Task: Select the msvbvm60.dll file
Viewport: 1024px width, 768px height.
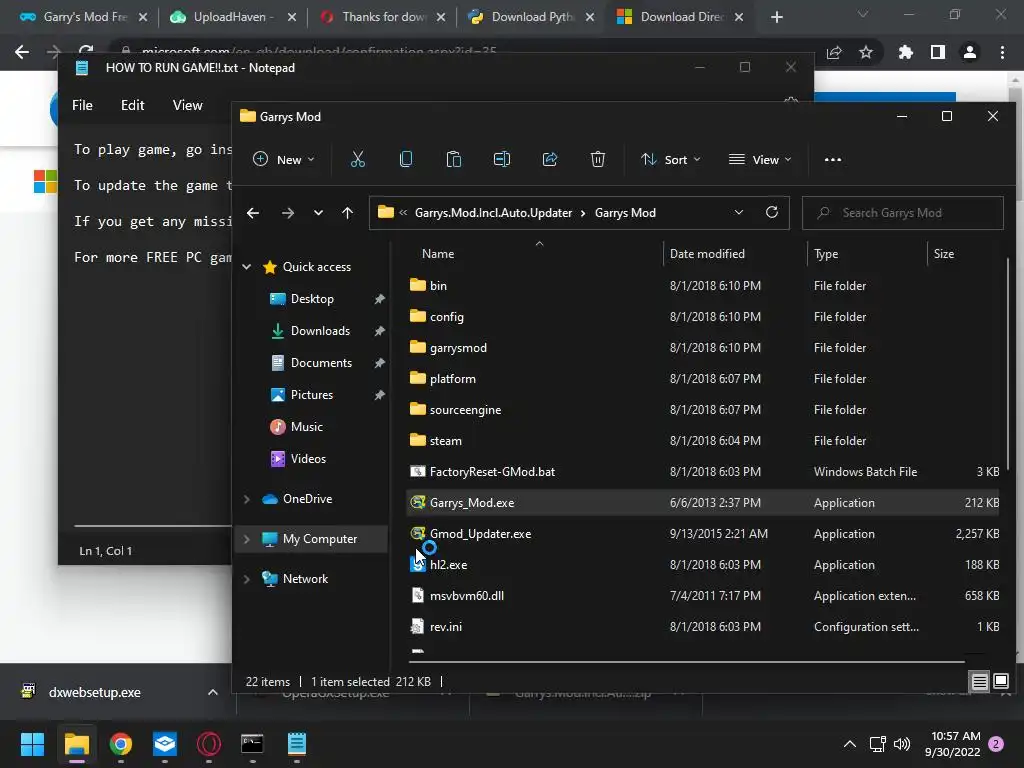Action: [x=466, y=596]
